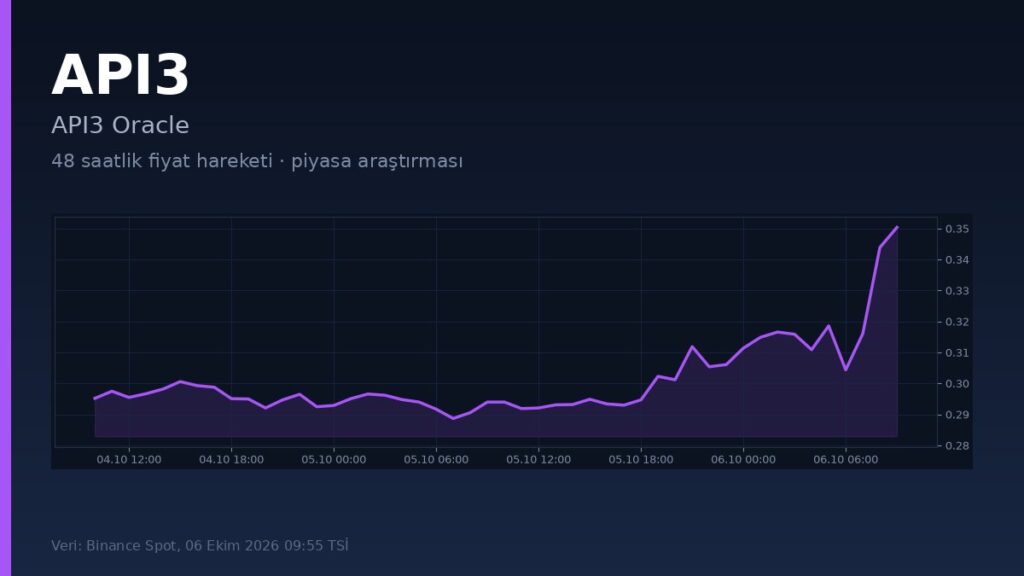Click the 0.32 price axis label

point(957,322)
